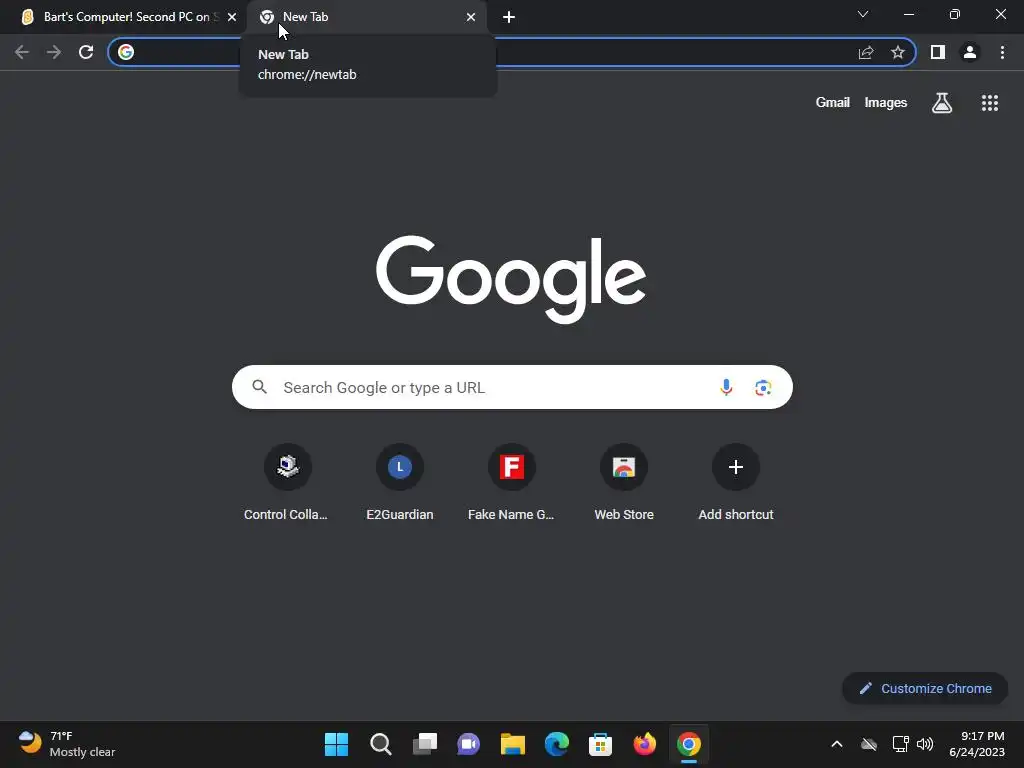This screenshot has height=768, width=1024.
Task: Open taskbar Search
Action: coord(381,744)
